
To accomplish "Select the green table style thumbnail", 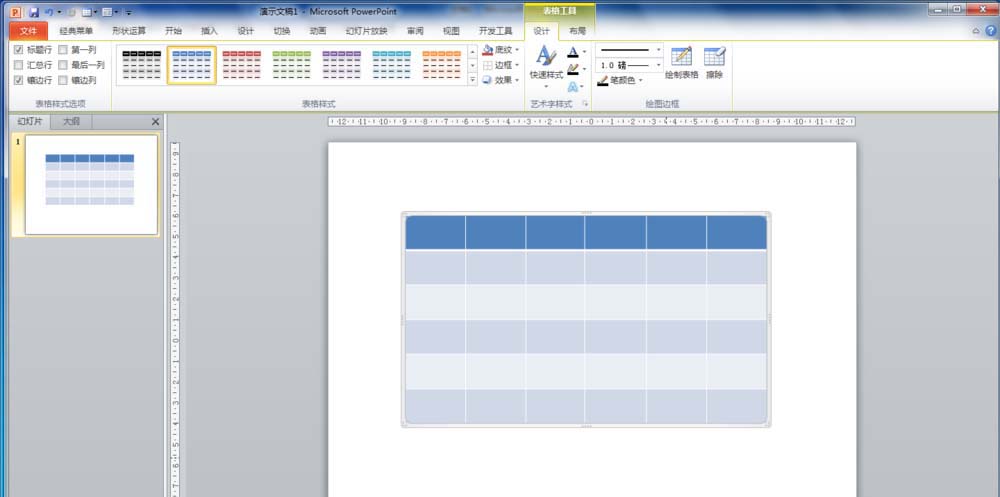I will (x=291, y=65).
